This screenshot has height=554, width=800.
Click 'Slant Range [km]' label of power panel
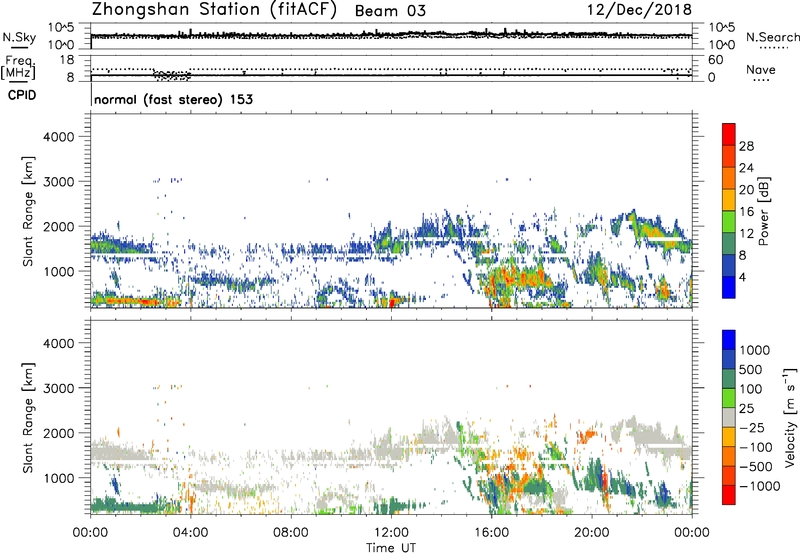[x=28, y=211]
